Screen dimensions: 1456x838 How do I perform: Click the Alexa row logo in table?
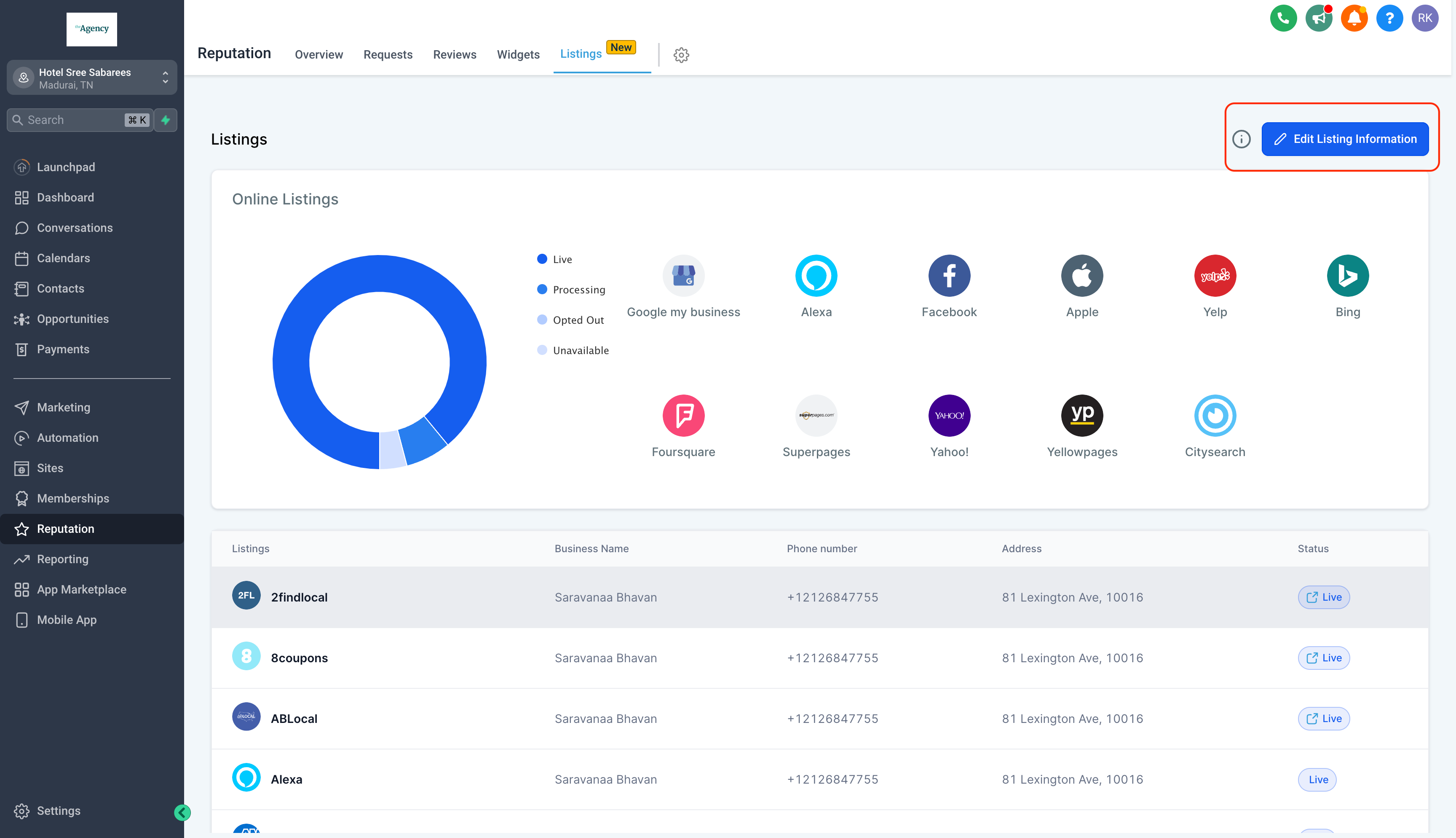pos(246,778)
